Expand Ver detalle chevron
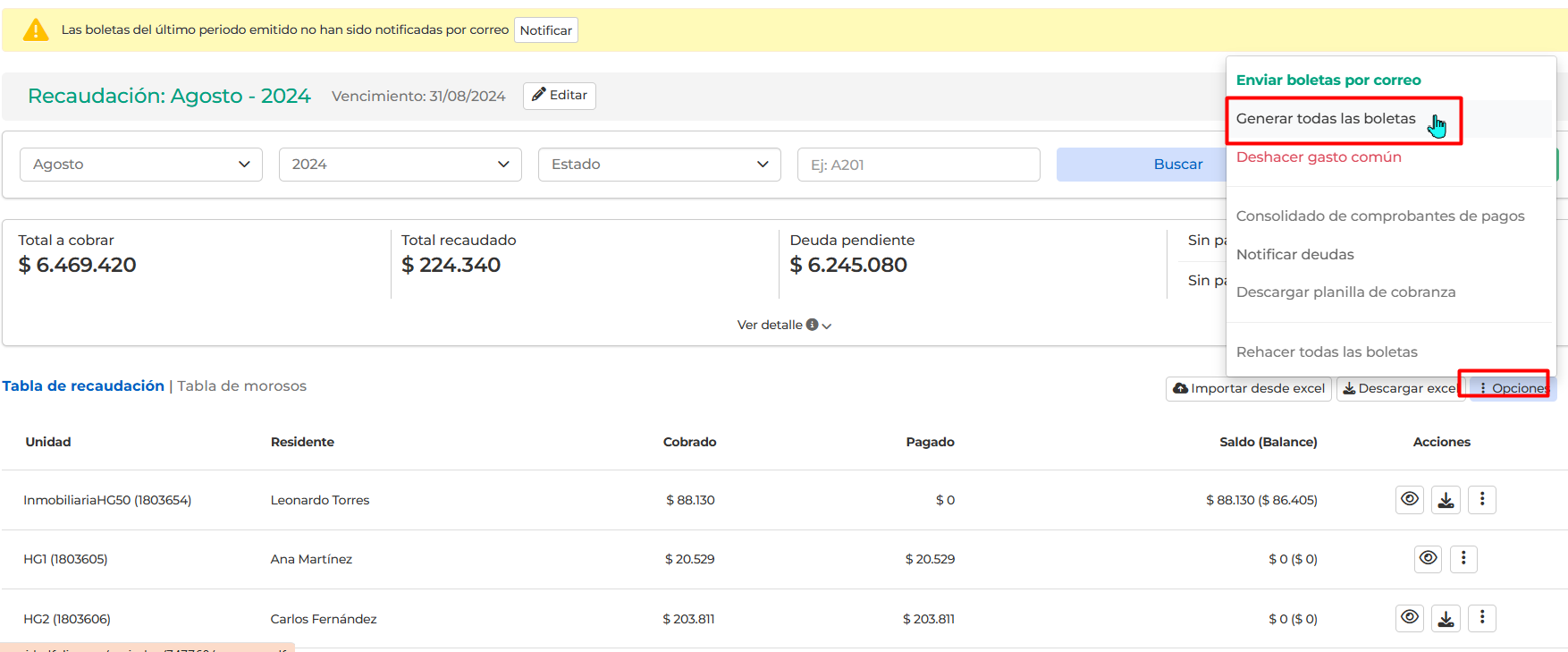 pos(827,326)
